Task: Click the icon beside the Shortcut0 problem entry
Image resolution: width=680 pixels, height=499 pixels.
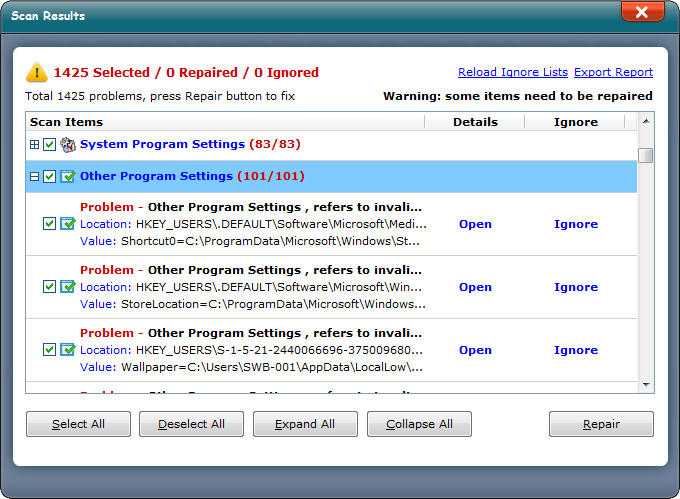Action: [68, 224]
